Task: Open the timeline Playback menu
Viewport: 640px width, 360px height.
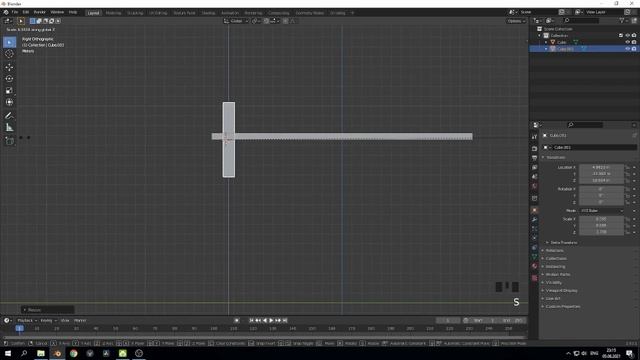Action: tap(27, 320)
